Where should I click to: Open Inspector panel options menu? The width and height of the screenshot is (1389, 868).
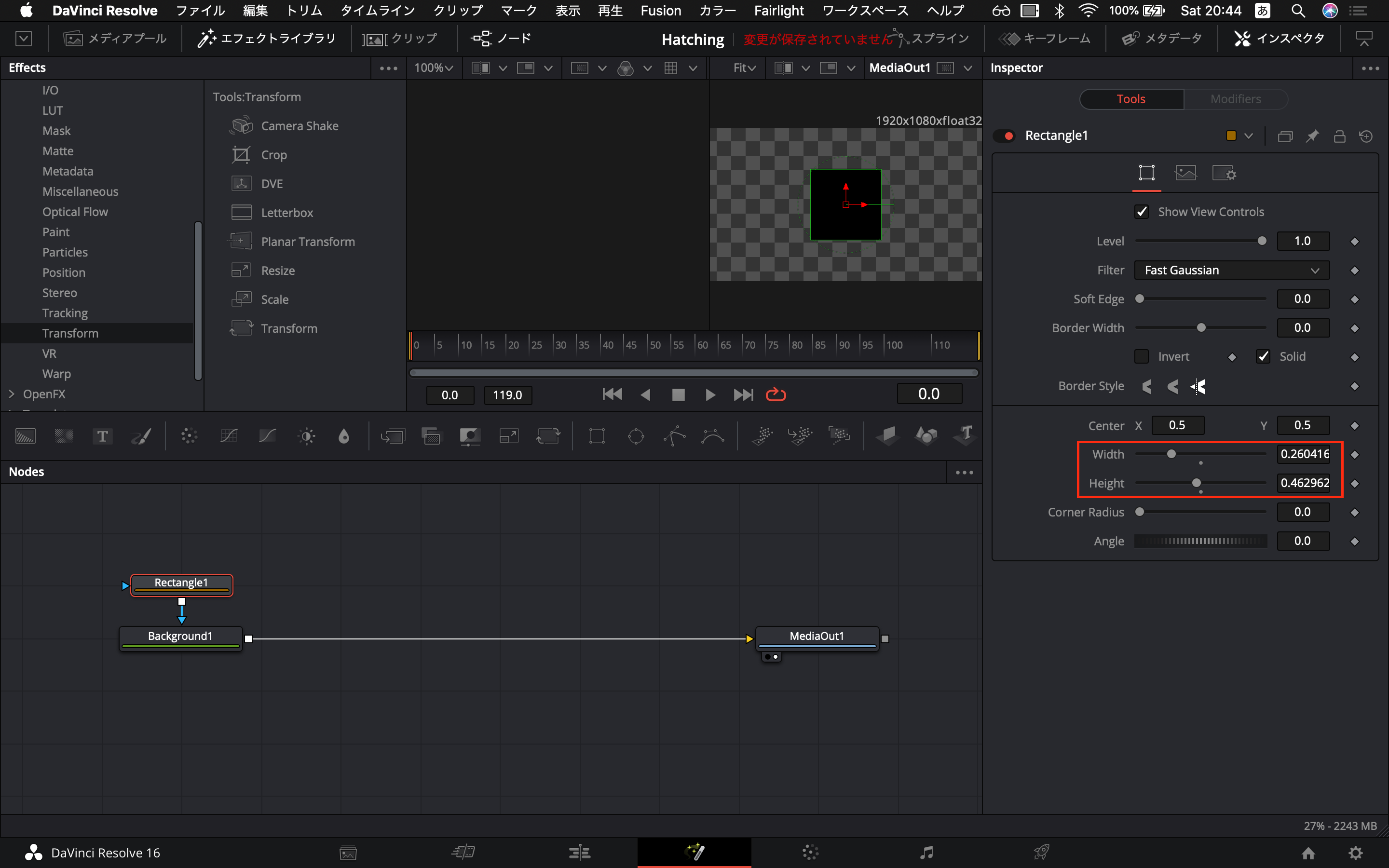click(1370, 68)
